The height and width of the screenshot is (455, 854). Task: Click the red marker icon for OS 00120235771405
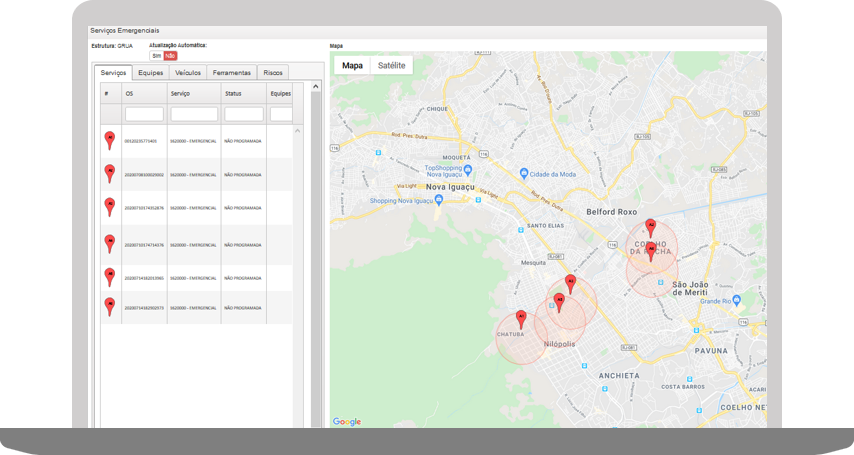tap(109, 139)
